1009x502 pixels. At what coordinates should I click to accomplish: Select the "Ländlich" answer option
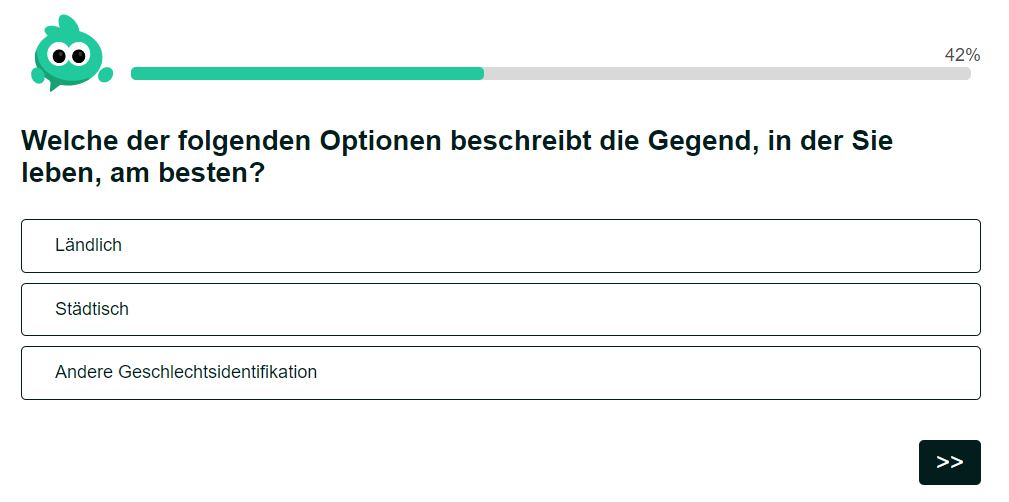(501, 246)
